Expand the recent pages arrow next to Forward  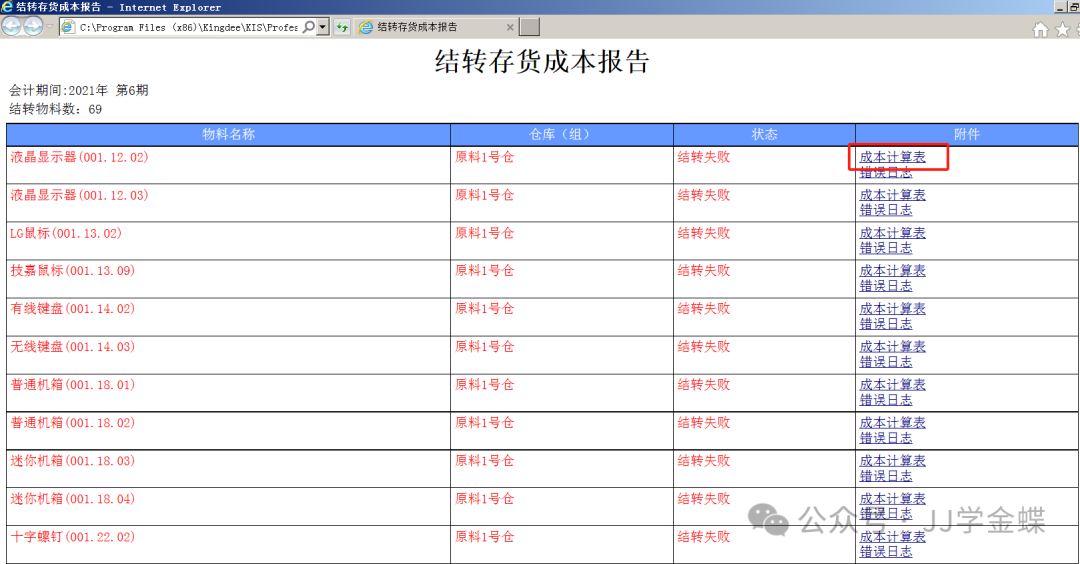click(x=50, y=27)
